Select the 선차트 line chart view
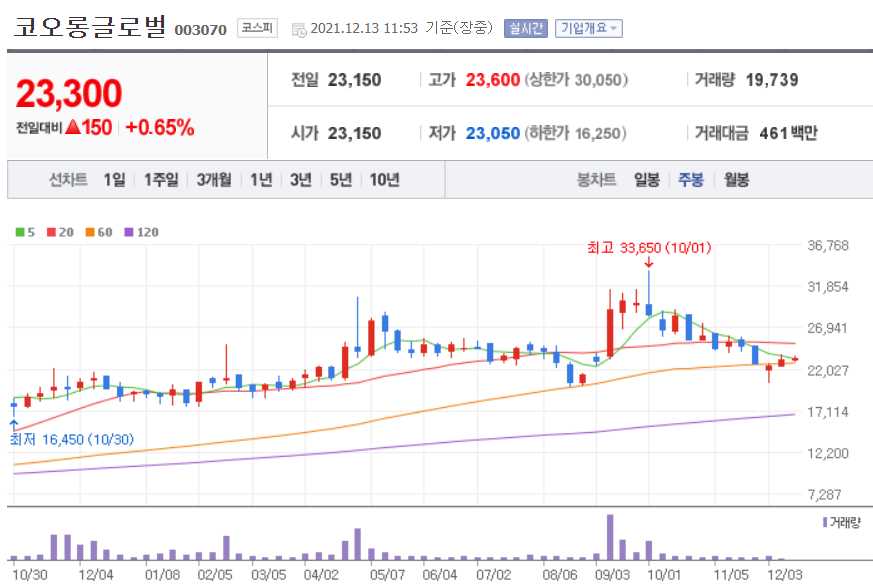Screen dimensions: 873x587 click(66, 180)
